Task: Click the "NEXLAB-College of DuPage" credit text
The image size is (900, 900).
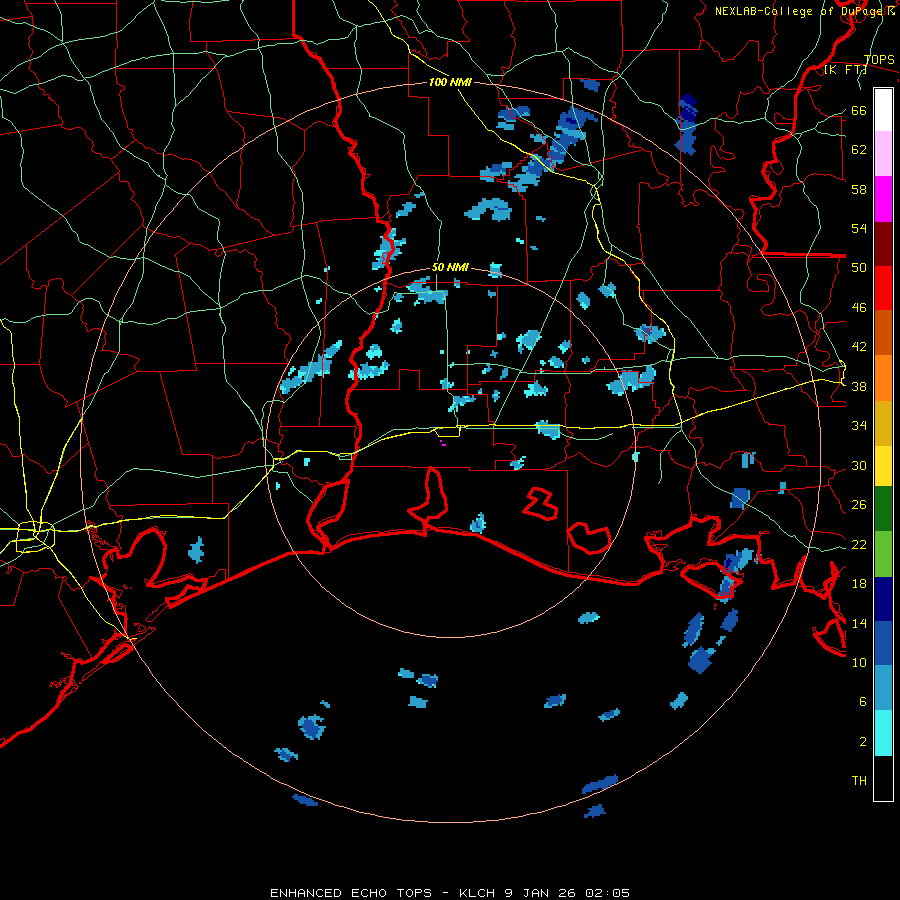Action: 800,11
